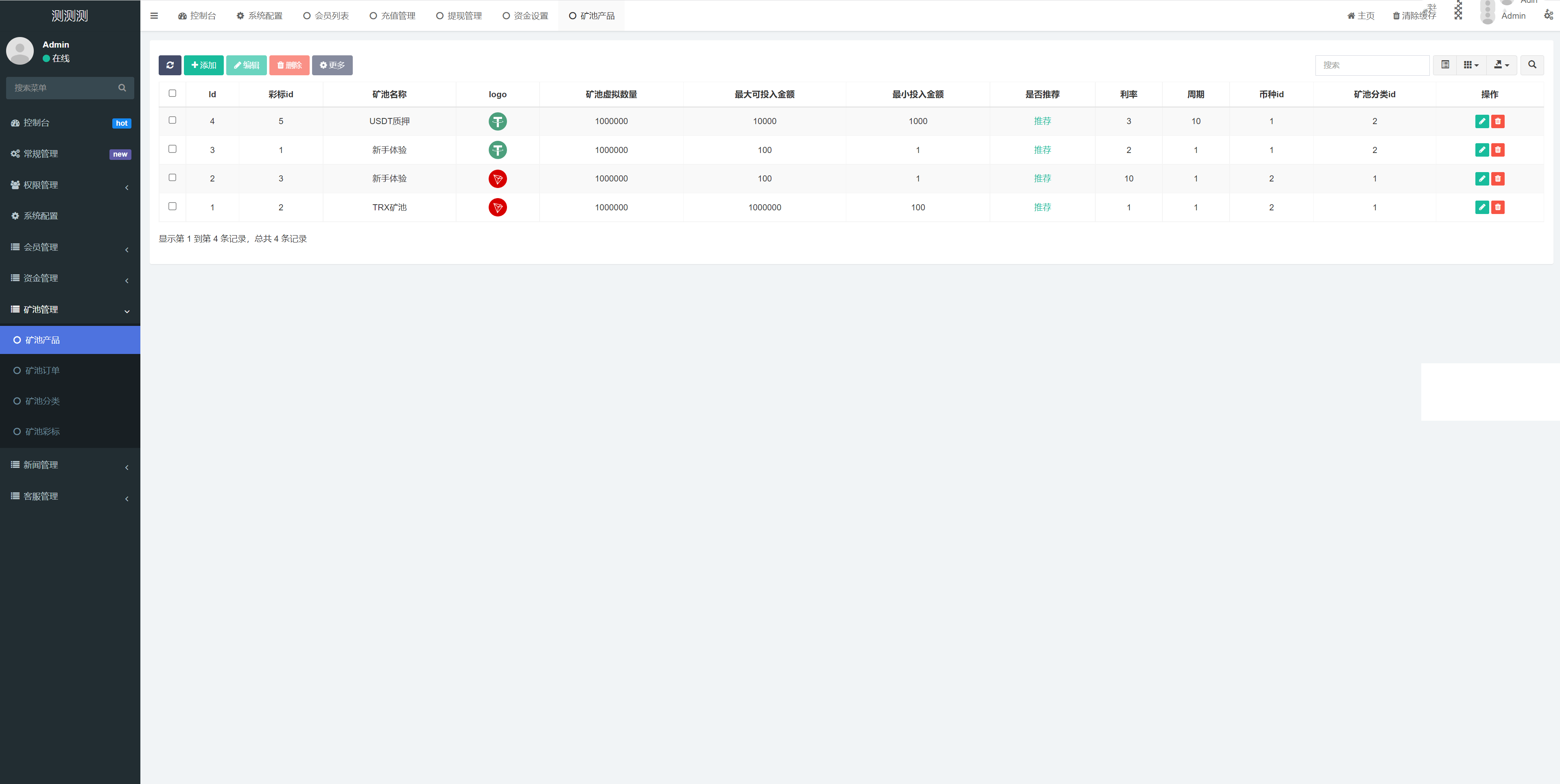Screen dimensions: 1560x784
Task: Toggle the card view table icon
Action: pos(1445,65)
